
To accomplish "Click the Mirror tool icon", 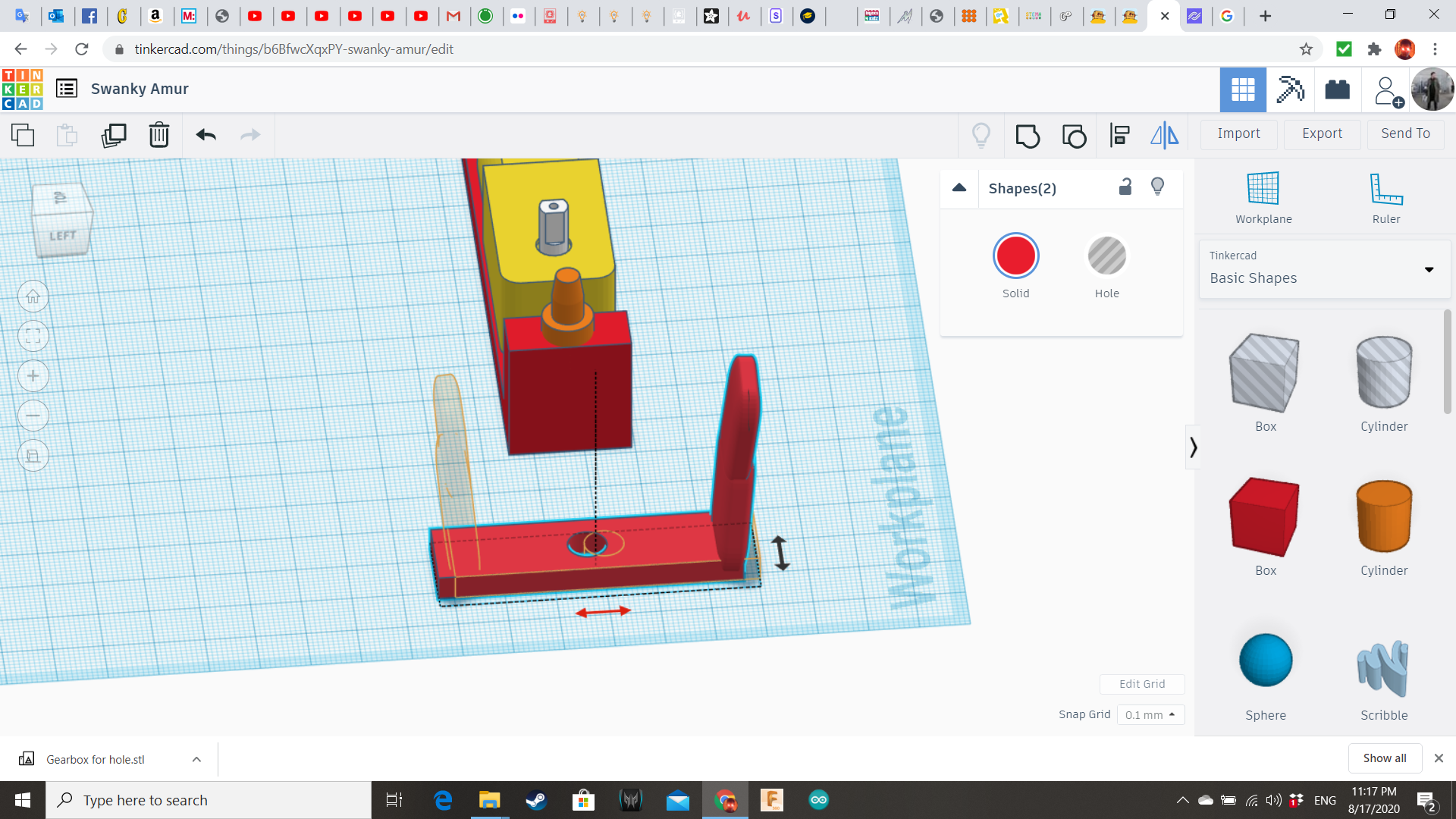I will coord(1164,136).
